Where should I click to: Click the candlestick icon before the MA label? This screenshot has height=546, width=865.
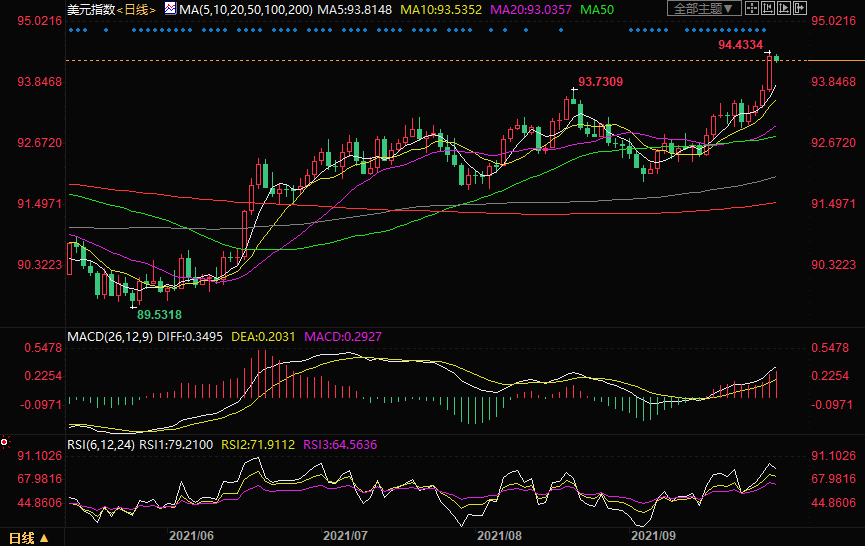[x=170, y=9]
